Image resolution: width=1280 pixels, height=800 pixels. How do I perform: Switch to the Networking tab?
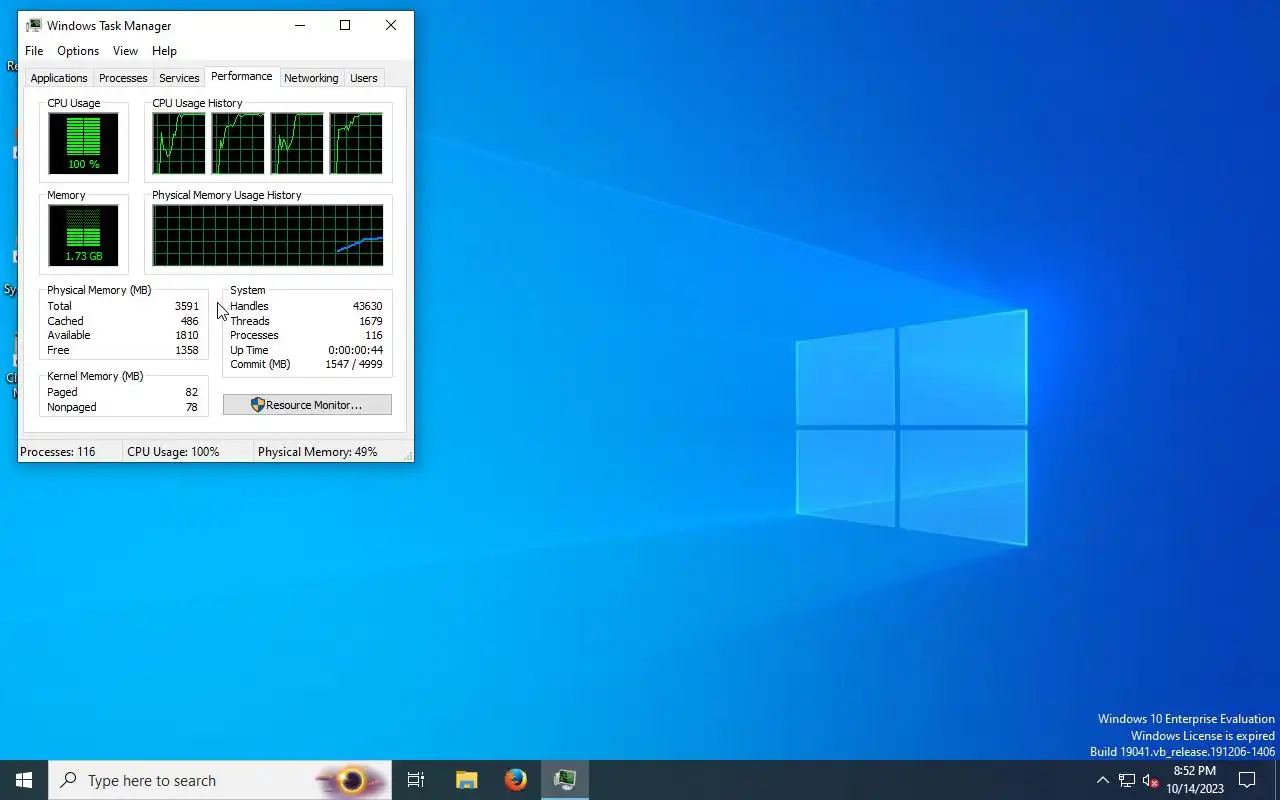point(311,78)
